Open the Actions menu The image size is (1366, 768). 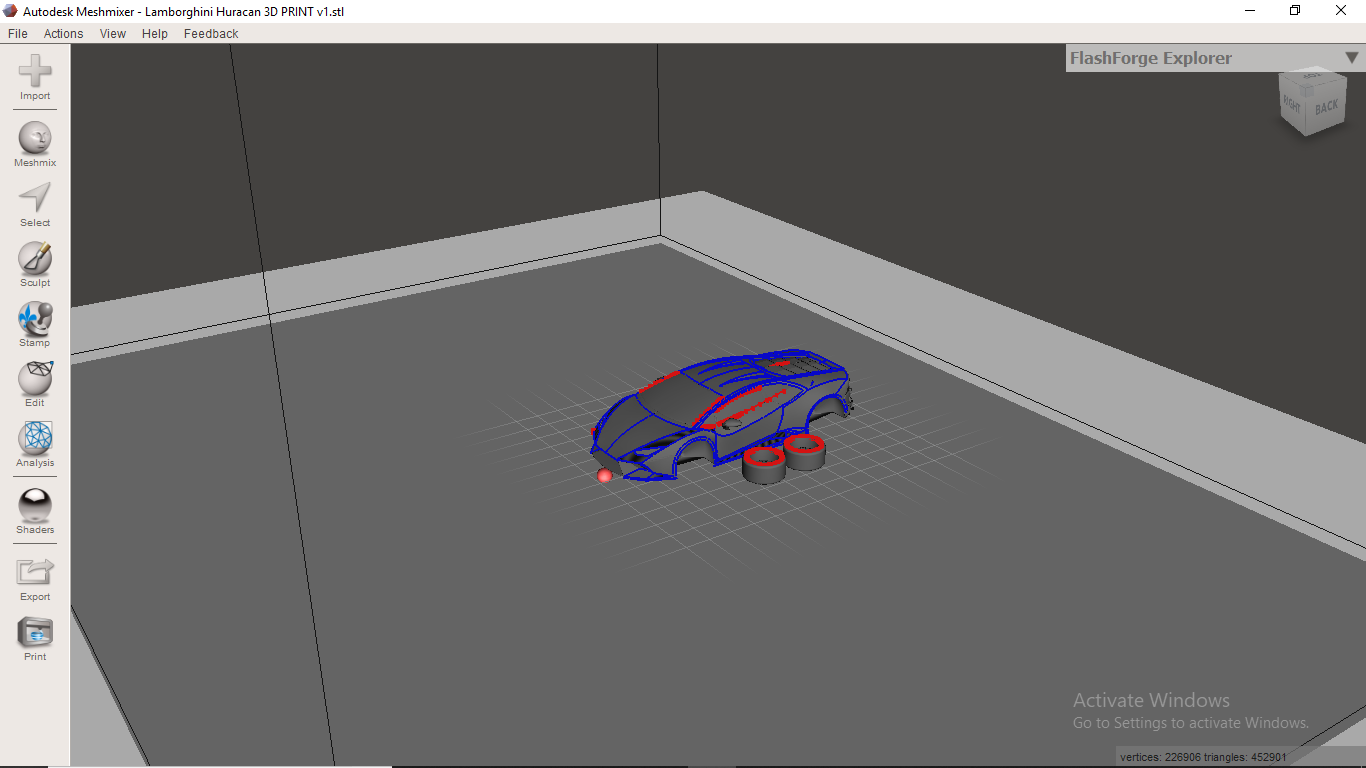coord(64,34)
